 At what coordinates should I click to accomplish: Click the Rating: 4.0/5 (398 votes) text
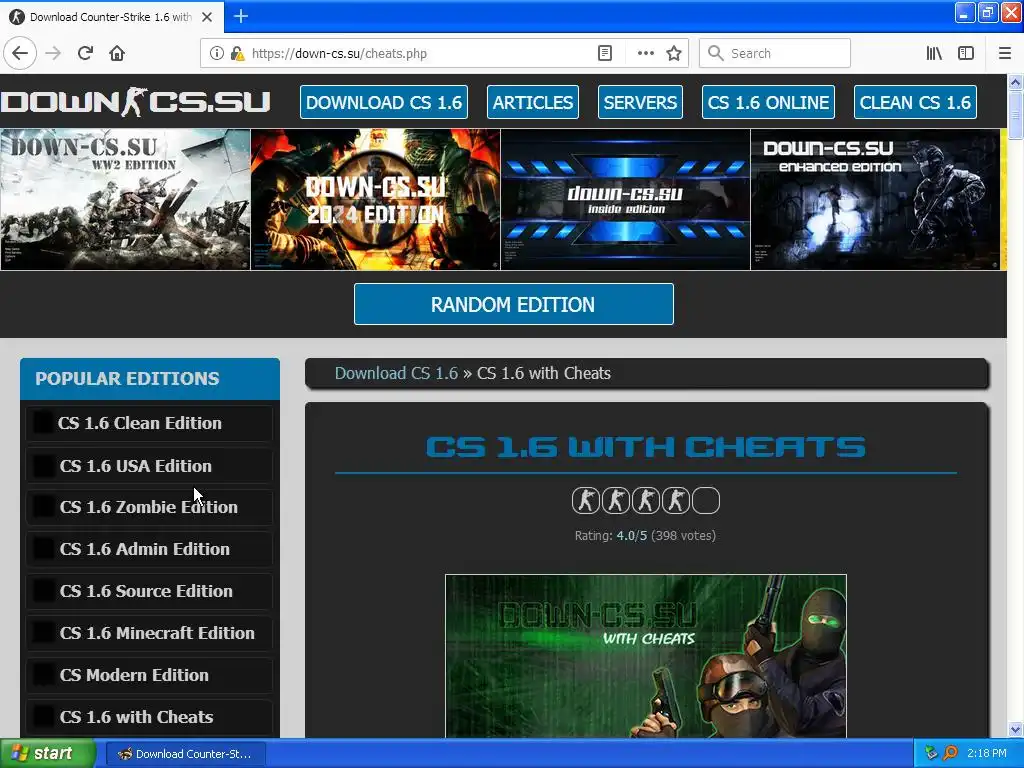click(x=645, y=536)
